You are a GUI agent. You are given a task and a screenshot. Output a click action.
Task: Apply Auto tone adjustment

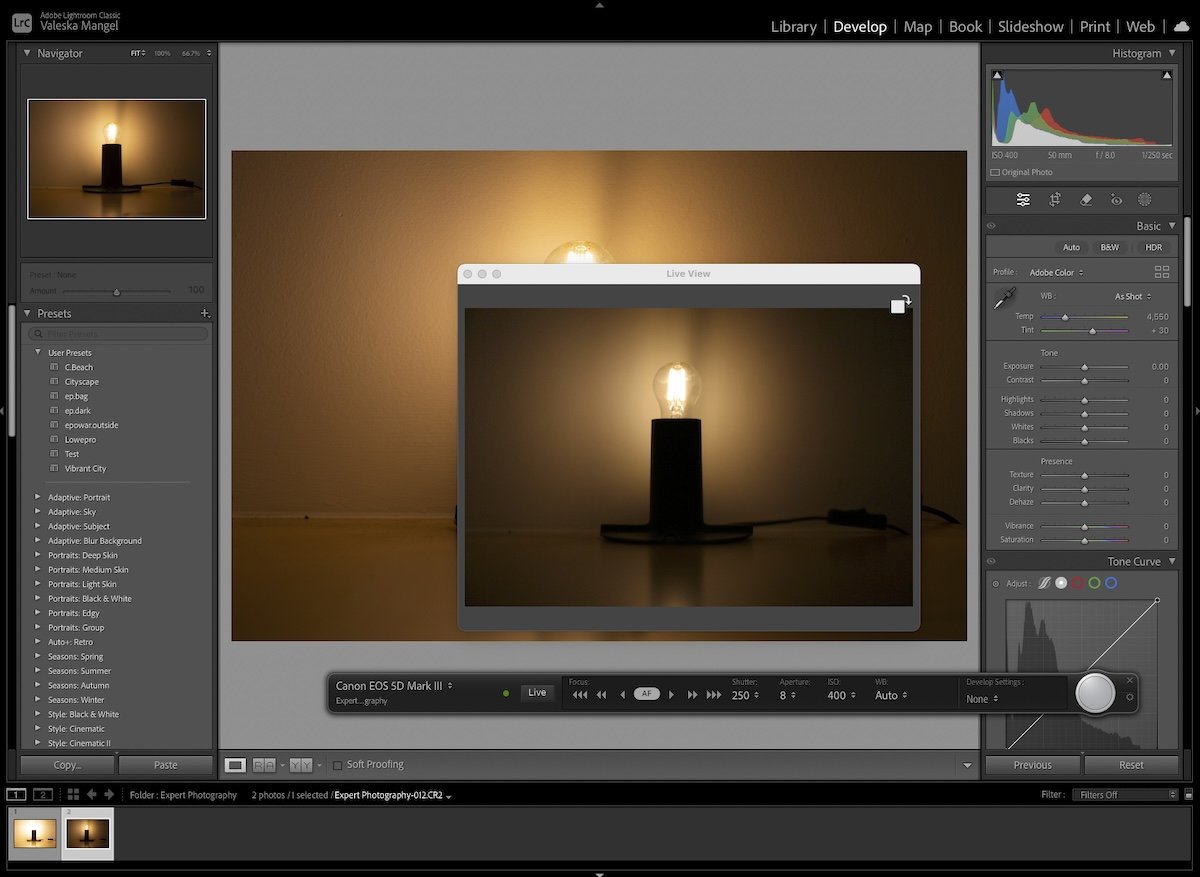point(1071,247)
